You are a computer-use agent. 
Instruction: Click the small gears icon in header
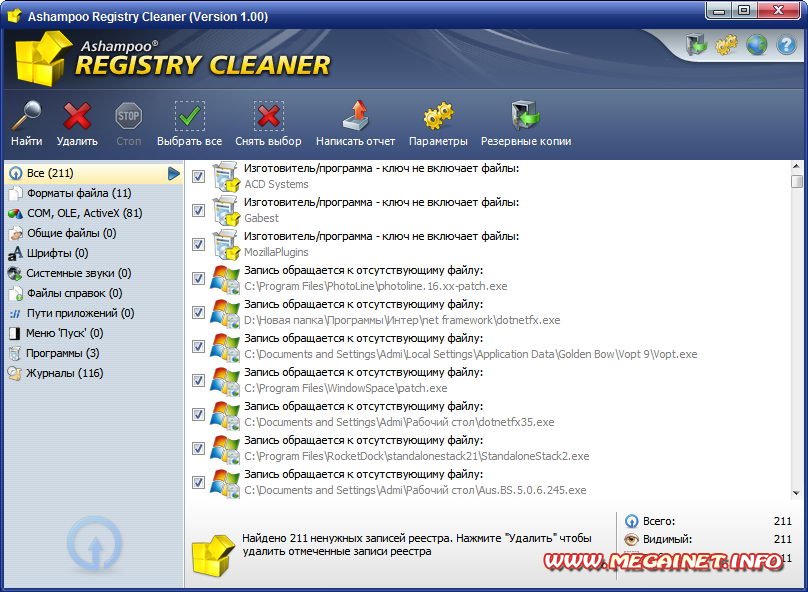tap(727, 45)
